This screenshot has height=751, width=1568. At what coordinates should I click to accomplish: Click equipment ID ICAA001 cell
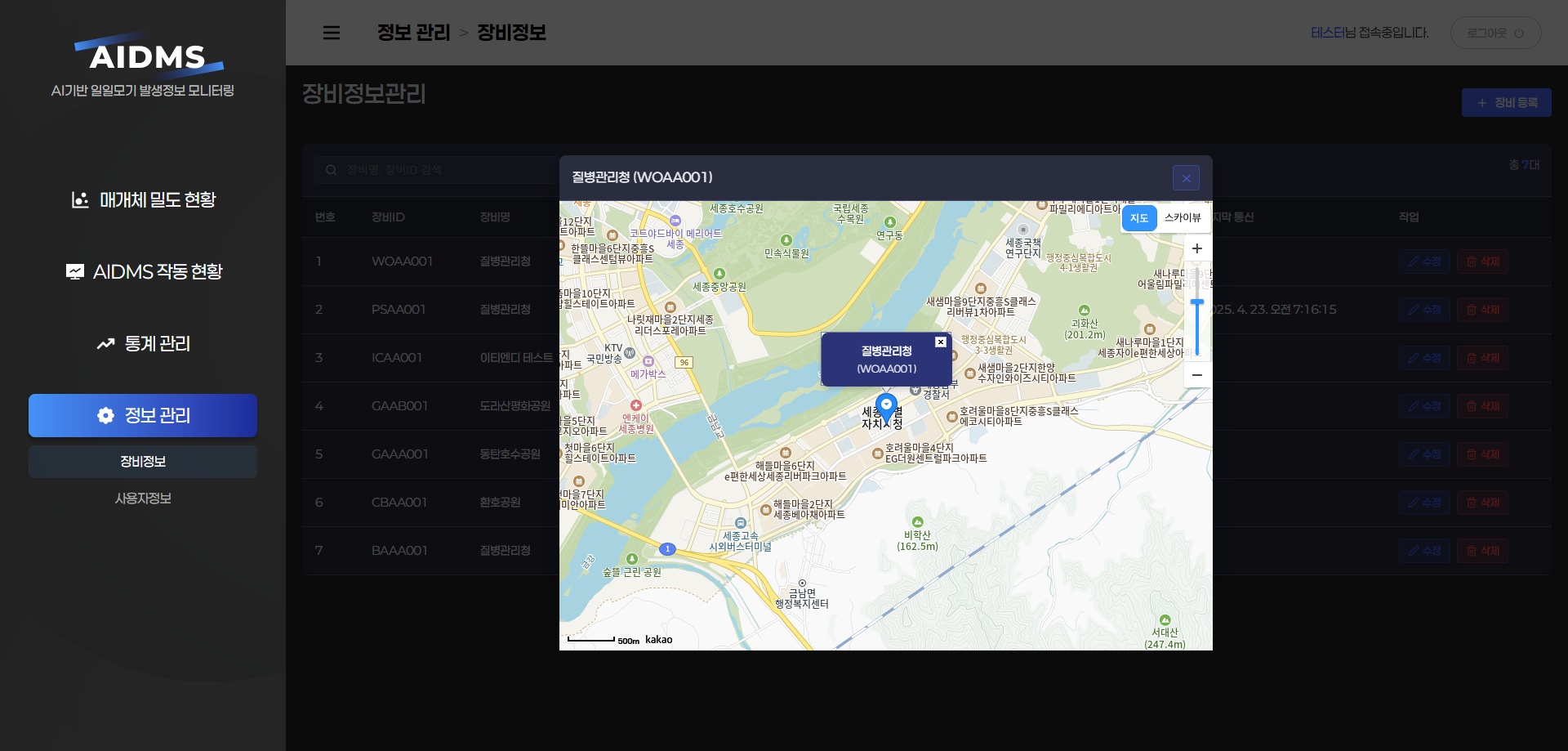(x=397, y=358)
